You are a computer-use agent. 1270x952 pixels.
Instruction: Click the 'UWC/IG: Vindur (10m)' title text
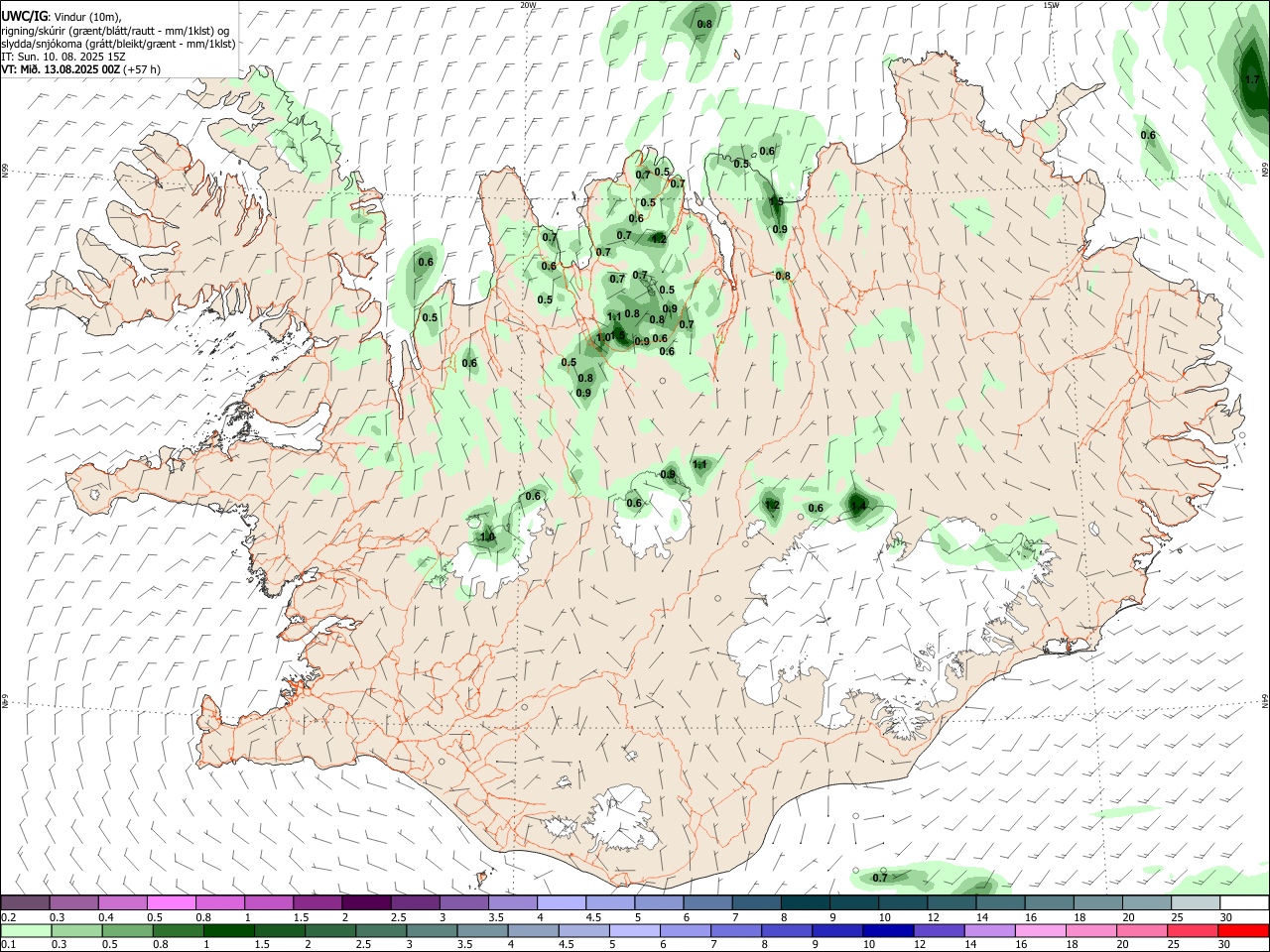(62, 16)
